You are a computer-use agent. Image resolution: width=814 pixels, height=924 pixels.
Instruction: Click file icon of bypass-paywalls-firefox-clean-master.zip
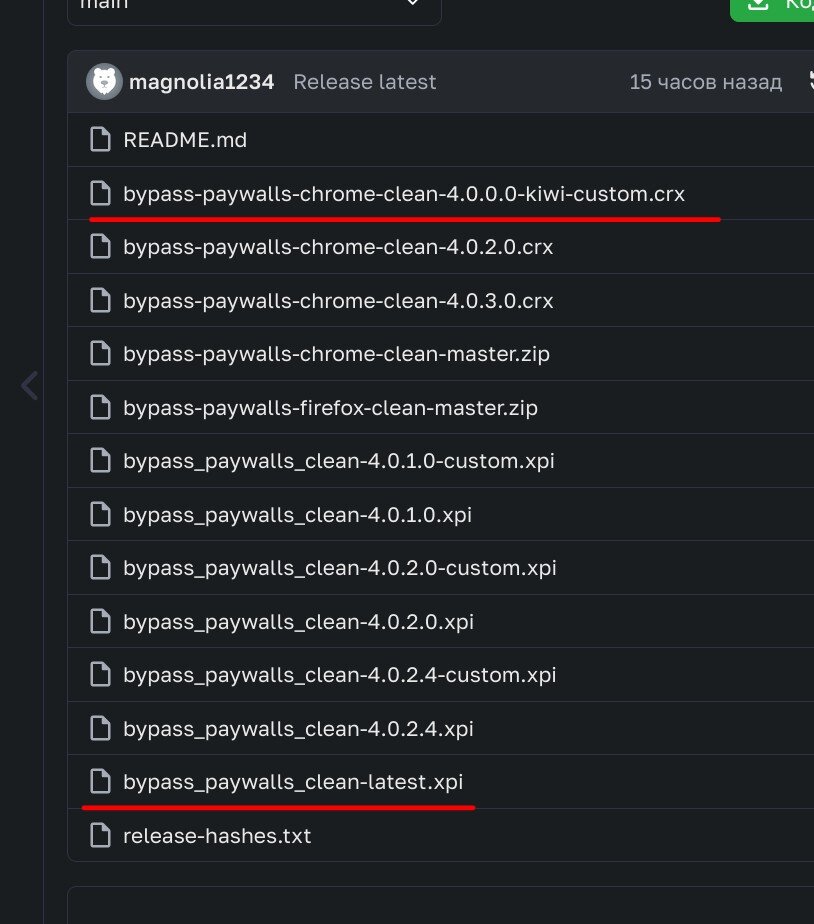tap(100, 408)
